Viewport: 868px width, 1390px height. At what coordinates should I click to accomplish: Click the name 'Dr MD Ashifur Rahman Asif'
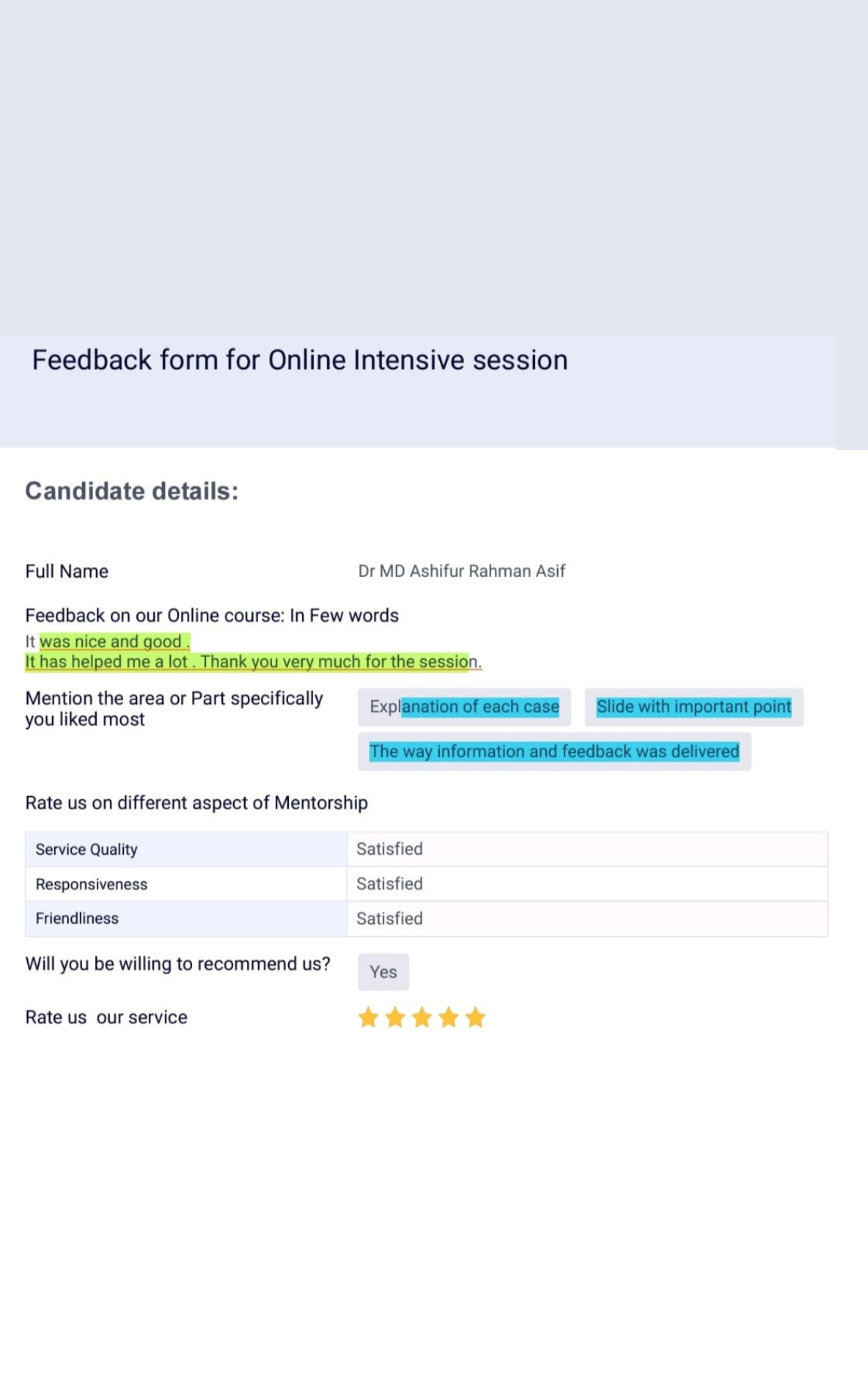(x=462, y=571)
